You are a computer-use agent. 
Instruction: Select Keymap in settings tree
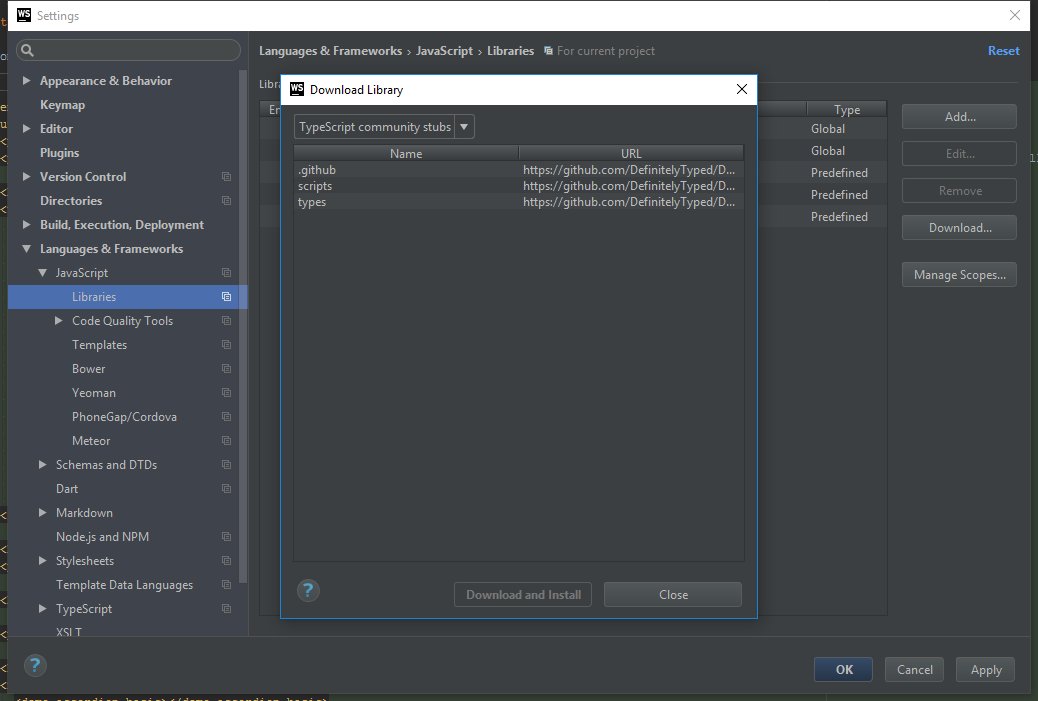[62, 105]
